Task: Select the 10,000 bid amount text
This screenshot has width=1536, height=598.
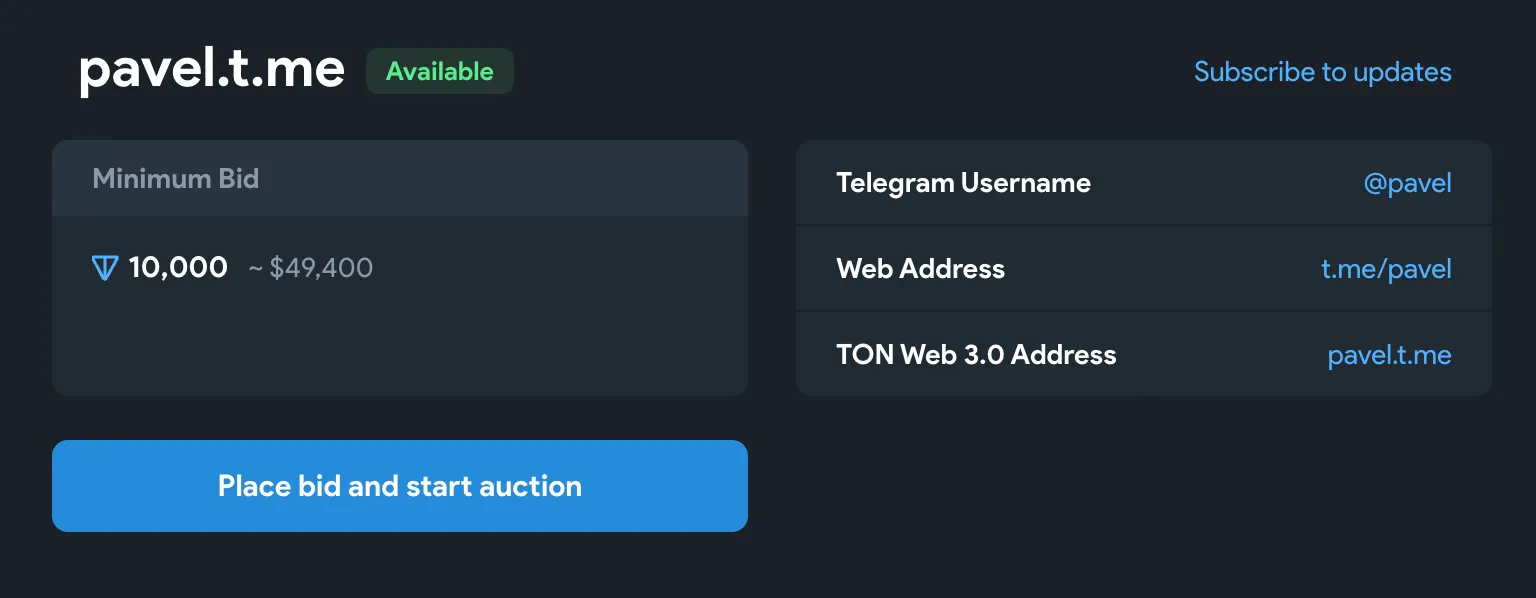Action: point(178,268)
